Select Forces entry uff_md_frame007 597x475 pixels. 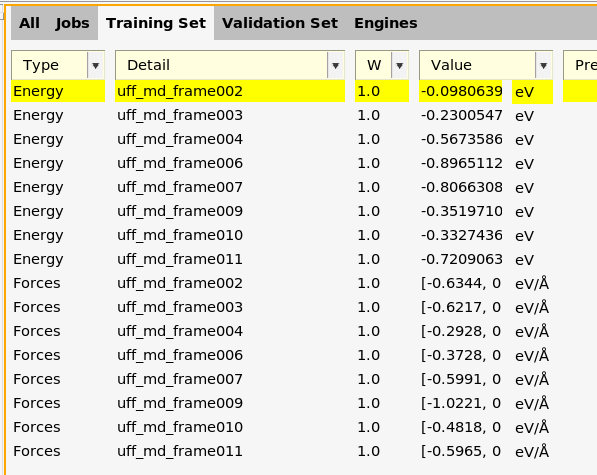tap(180, 379)
